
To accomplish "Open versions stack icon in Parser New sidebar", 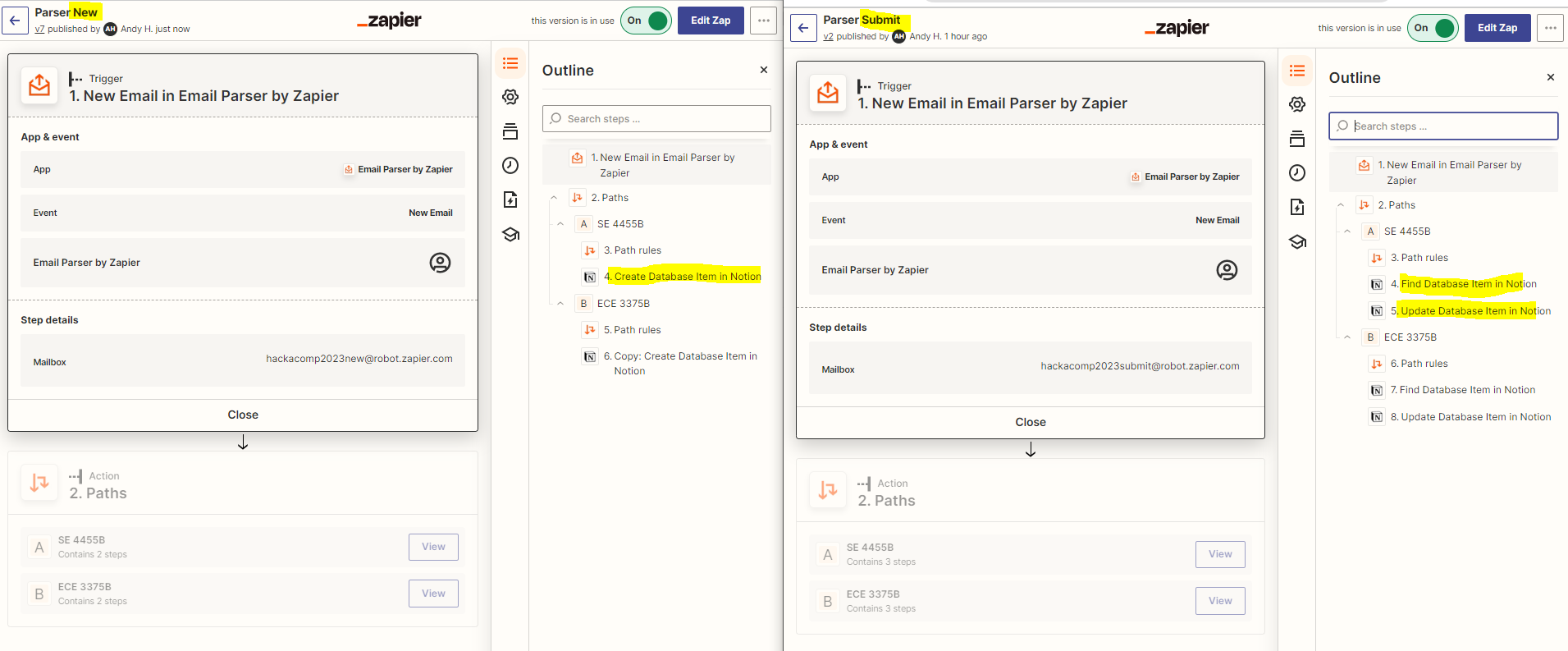I will coord(510,131).
